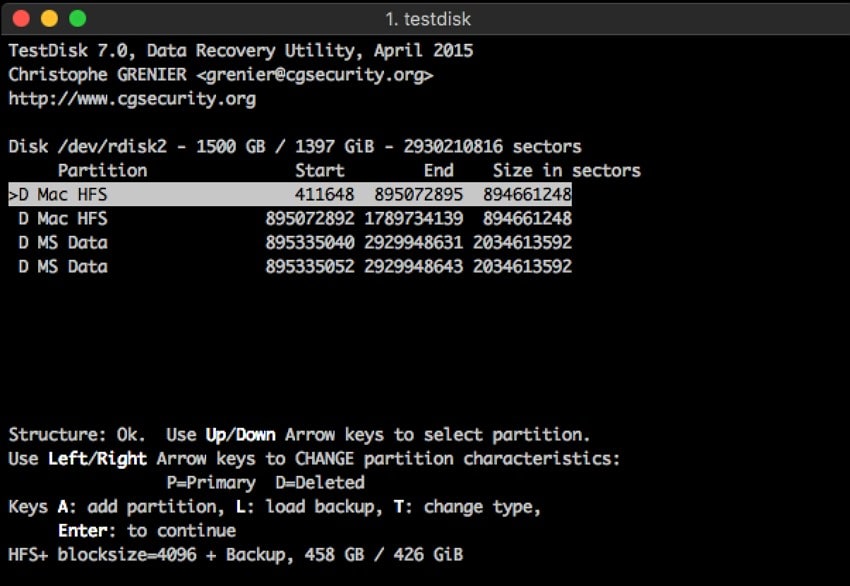Select the highlighted Mac HFS partition starting 411648
Screen dimensions: 850x586
point(290,194)
